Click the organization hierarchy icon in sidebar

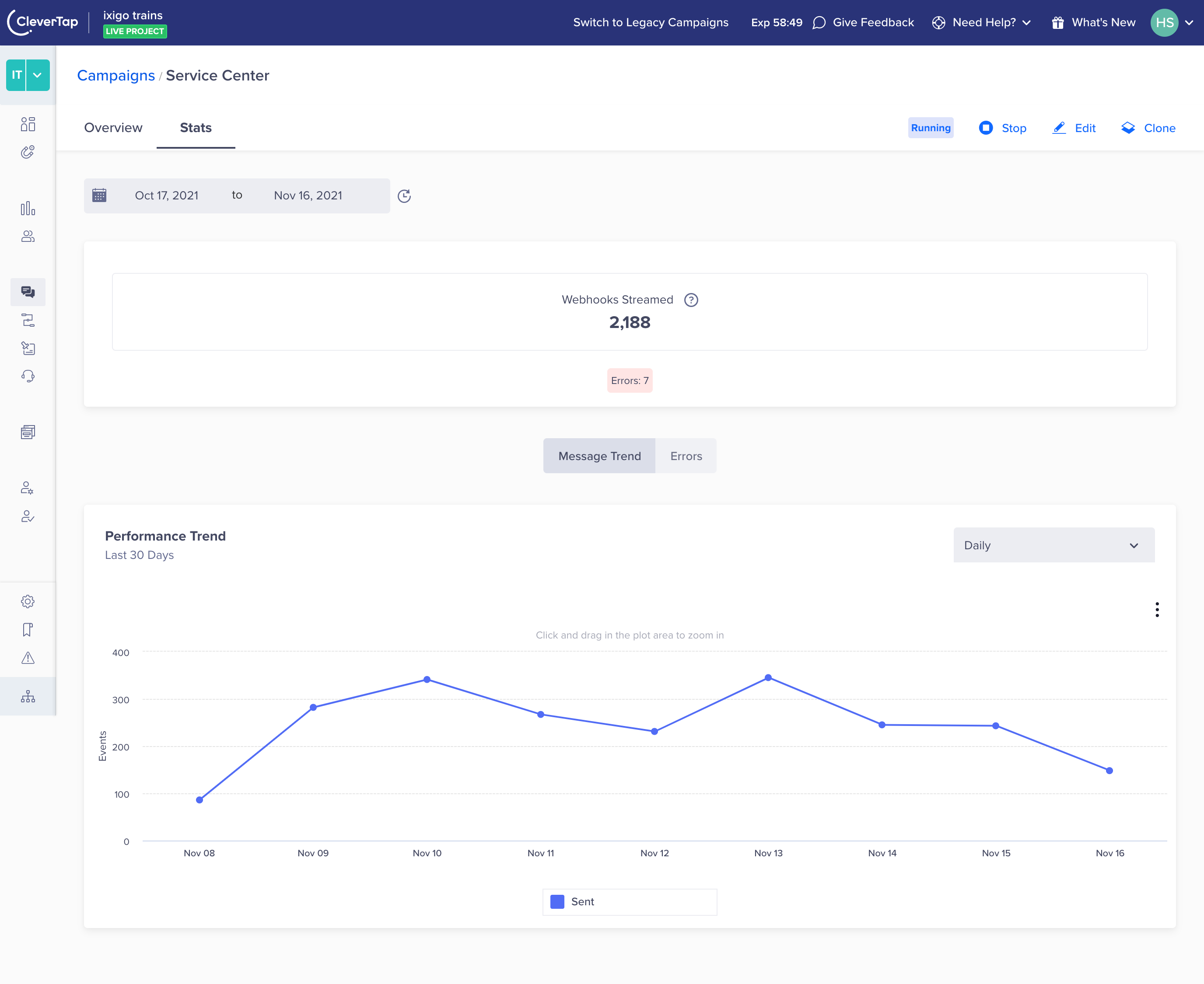(x=28, y=697)
